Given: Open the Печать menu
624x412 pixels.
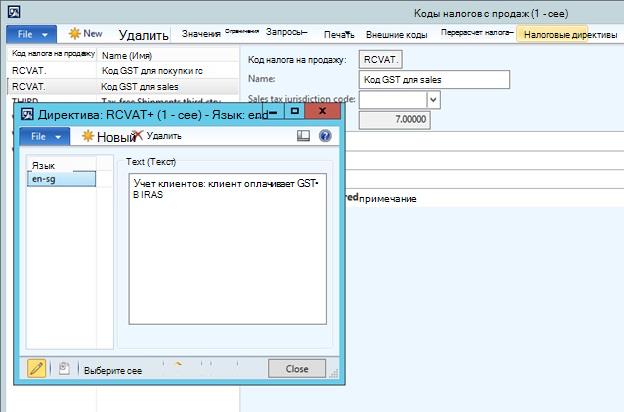Looking at the screenshot, I should tap(339, 35).
